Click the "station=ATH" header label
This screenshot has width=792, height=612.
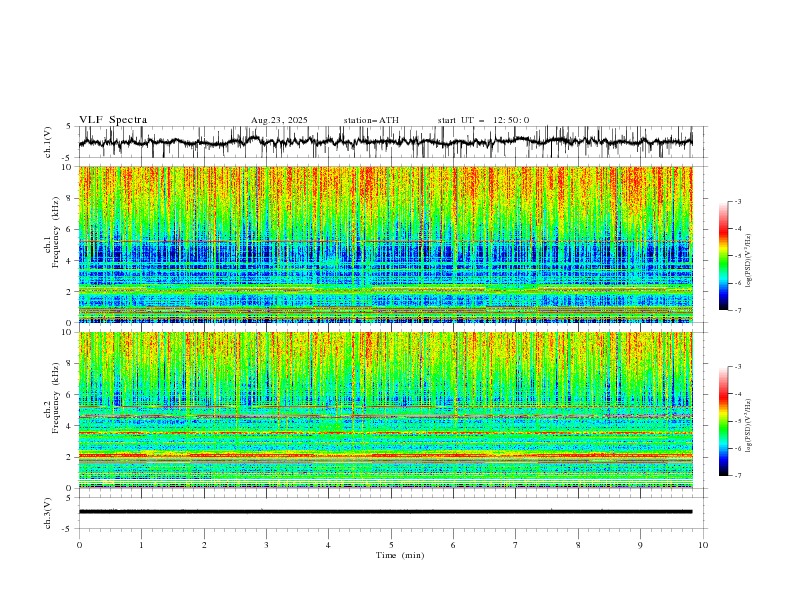(371, 120)
